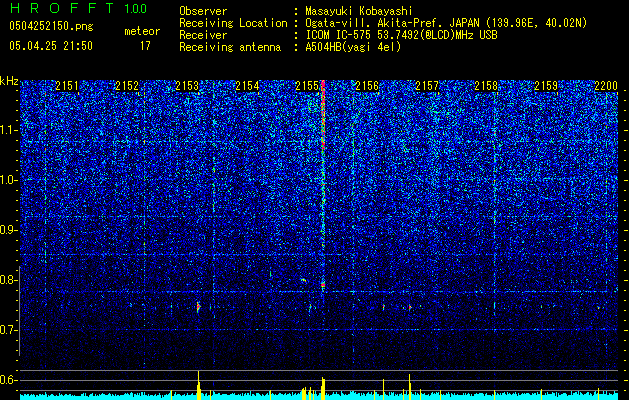This screenshot has width=629, height=400.
Task: Click the kHz axis unit label
Action: coord(10,81)
